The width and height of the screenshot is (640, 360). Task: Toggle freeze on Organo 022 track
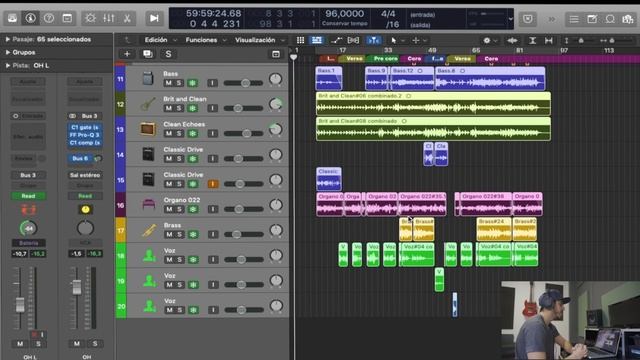[193, 209]
